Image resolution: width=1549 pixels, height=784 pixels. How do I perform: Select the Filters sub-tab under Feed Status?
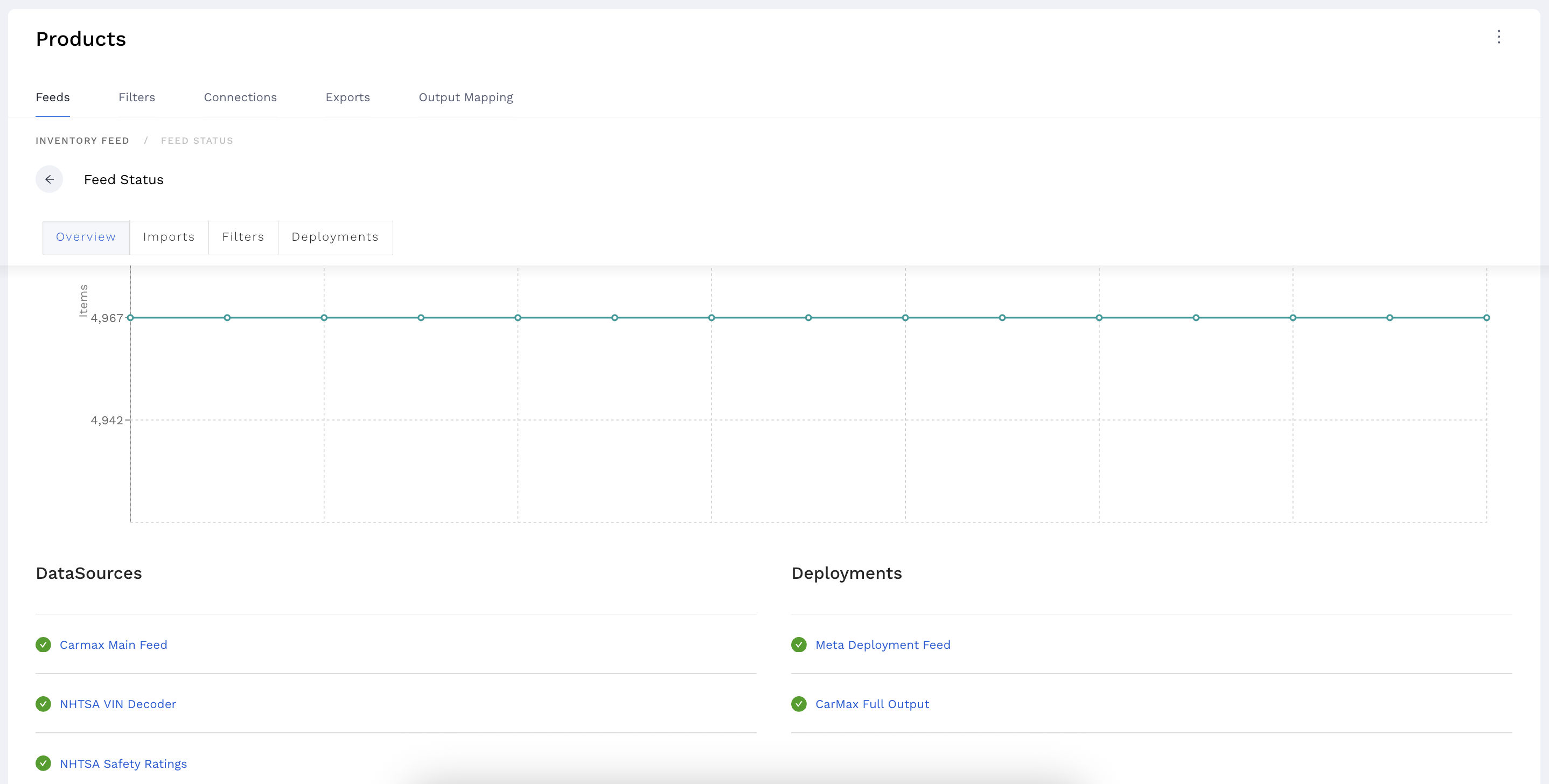tap(243, 237)
